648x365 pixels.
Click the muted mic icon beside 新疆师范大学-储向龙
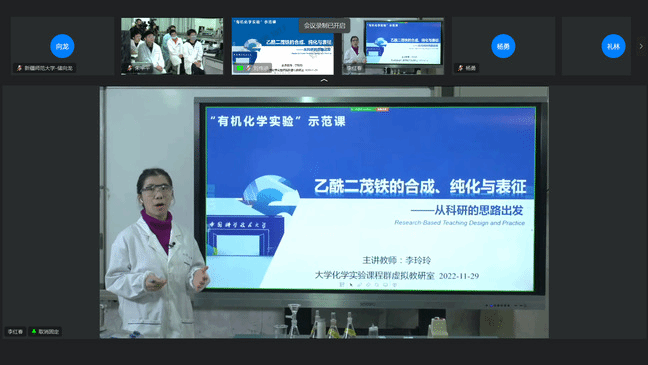[19, 68]
